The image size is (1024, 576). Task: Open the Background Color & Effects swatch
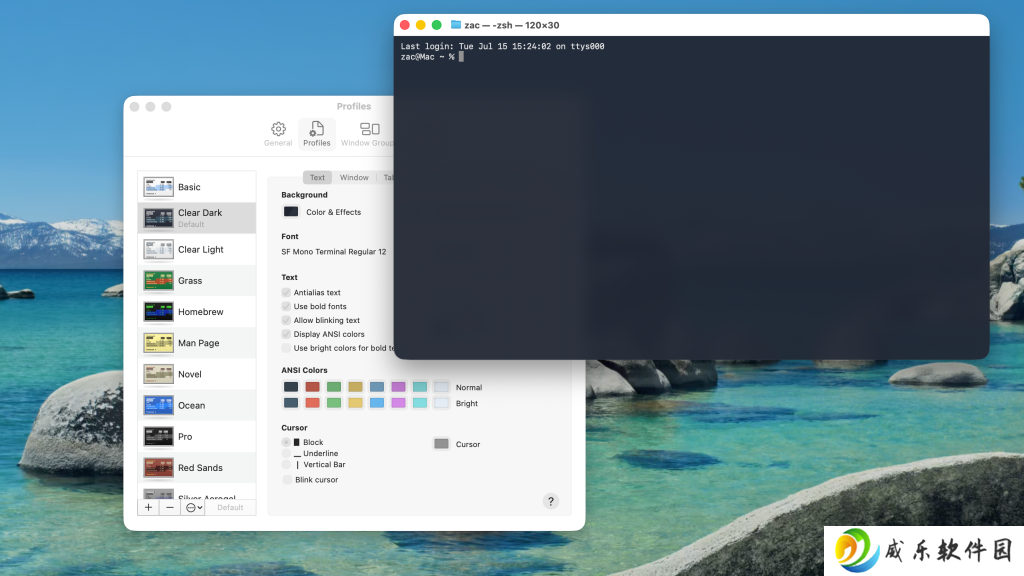(291, 212)
